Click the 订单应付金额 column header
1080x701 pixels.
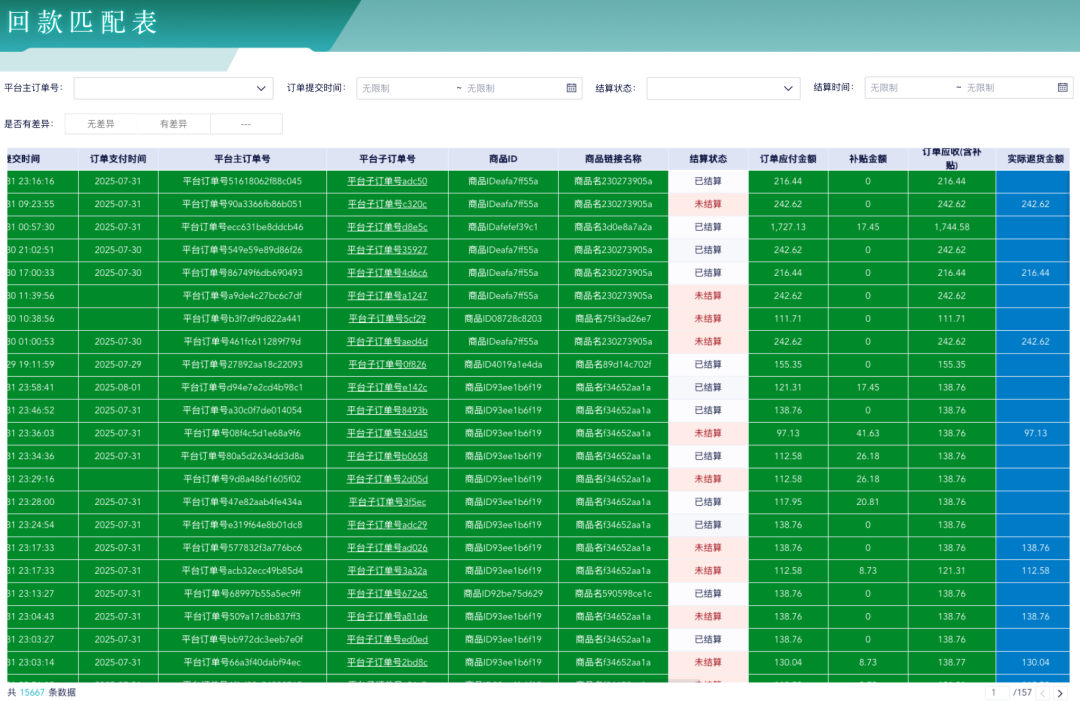coord(788,159)
